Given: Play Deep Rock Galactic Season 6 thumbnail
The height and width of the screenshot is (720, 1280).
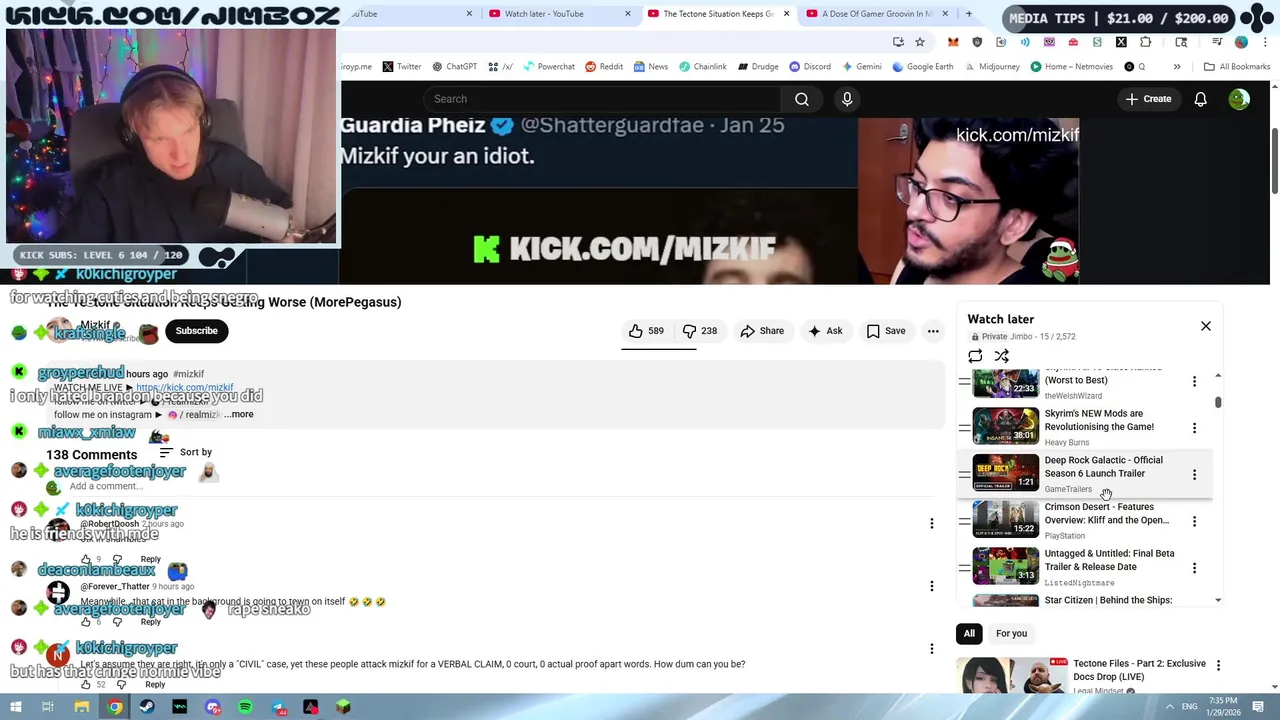Looking at the screenshot, I should coord(1006,473).
